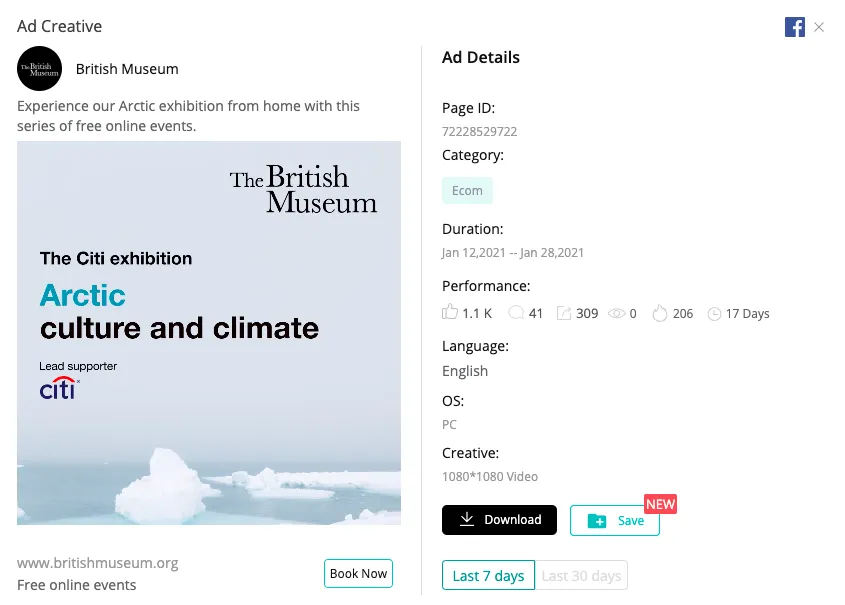The width and height of the screenshot is (845, 605).
Task: Click the 17 Days clock icon
Action: 714,313
